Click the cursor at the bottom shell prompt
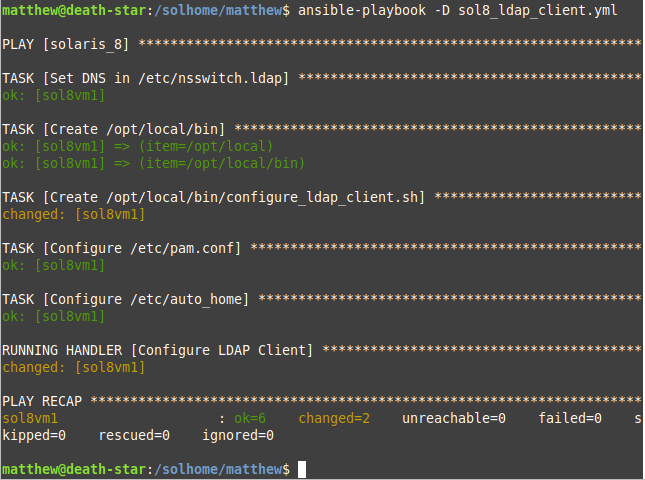The height and width of the screenshot is (480, 645). coord(302,469)
